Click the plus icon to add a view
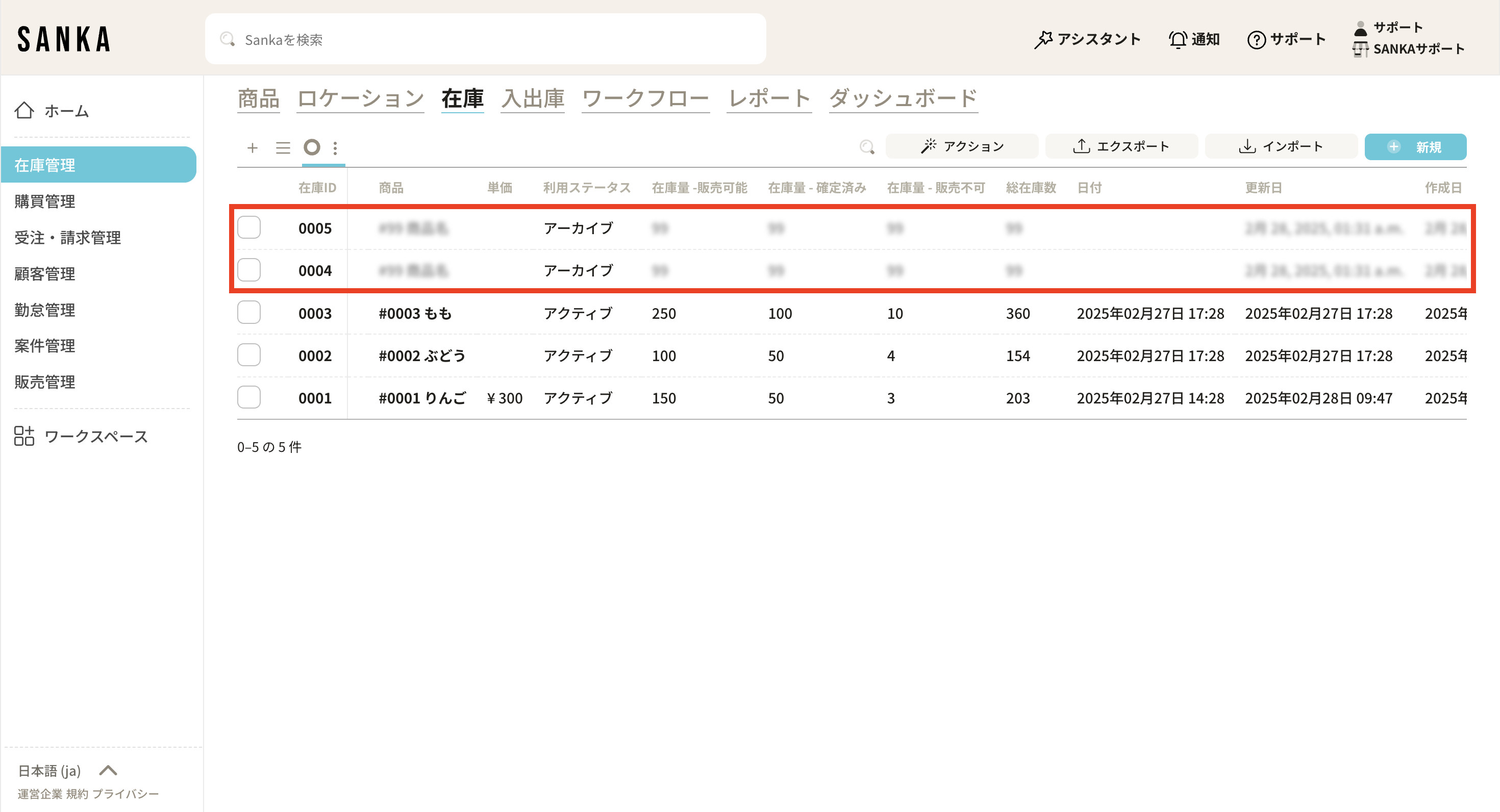This screenshot has width=1500, height=812. 252,148
